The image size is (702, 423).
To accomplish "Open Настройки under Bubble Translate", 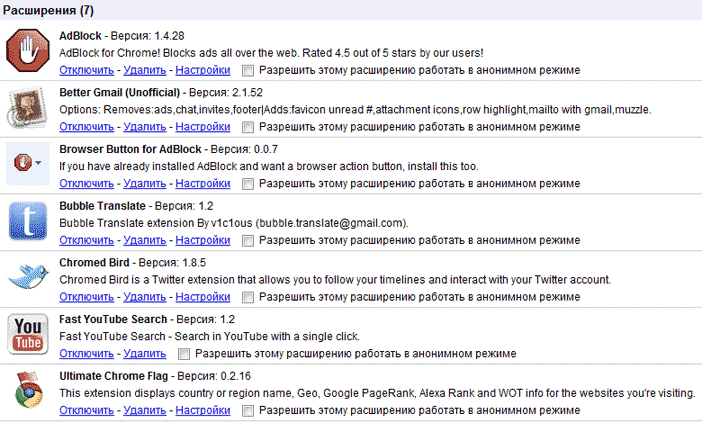I will [202, 240].
